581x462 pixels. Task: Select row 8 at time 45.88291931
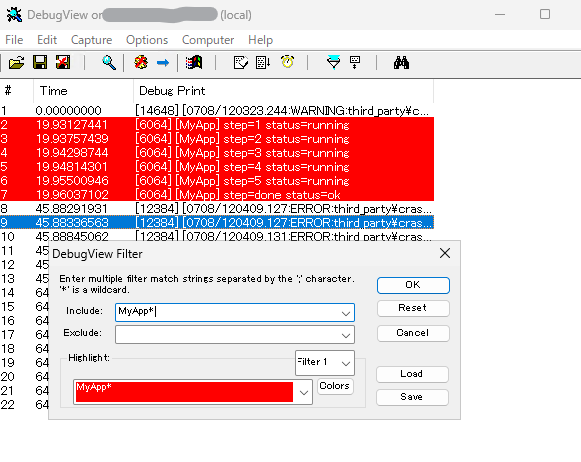(x=217, y=209)
